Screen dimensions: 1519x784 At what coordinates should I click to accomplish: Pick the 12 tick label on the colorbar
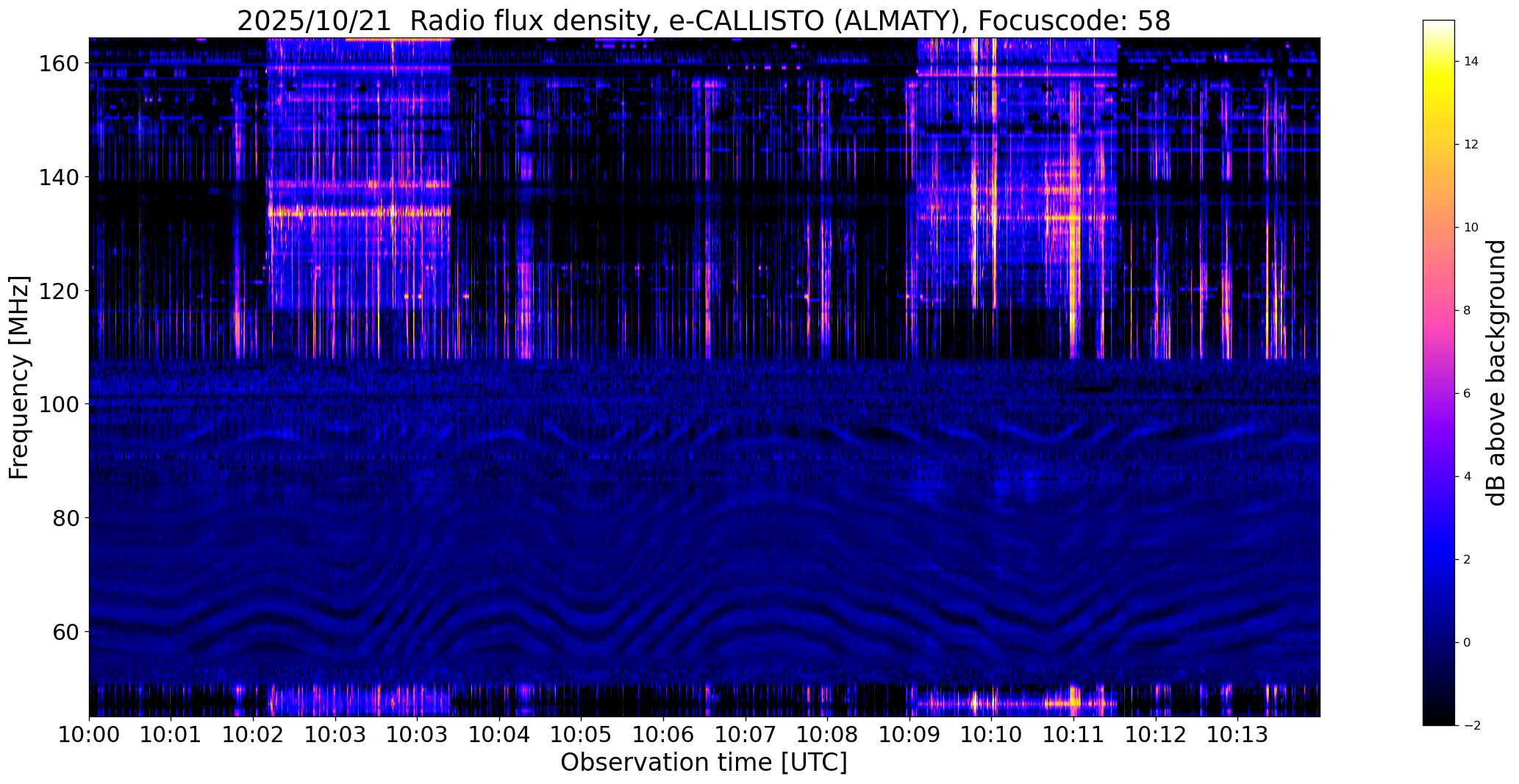pyautogui.click(x=1471, y=145)
